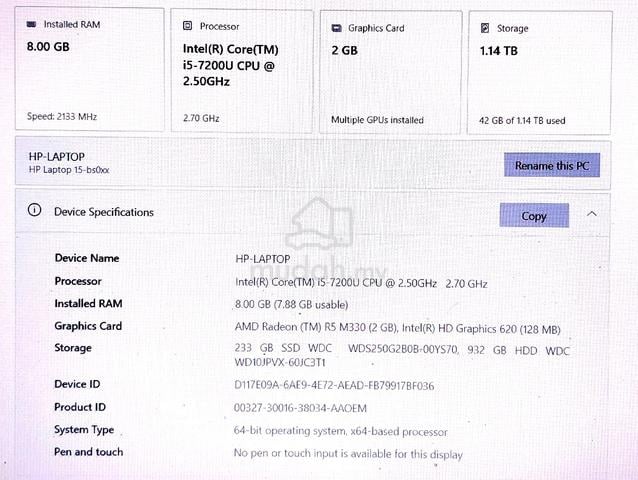Click the 64-bit operating system value
The height and width of the screenshot is (480, 638).
[341, 431]
